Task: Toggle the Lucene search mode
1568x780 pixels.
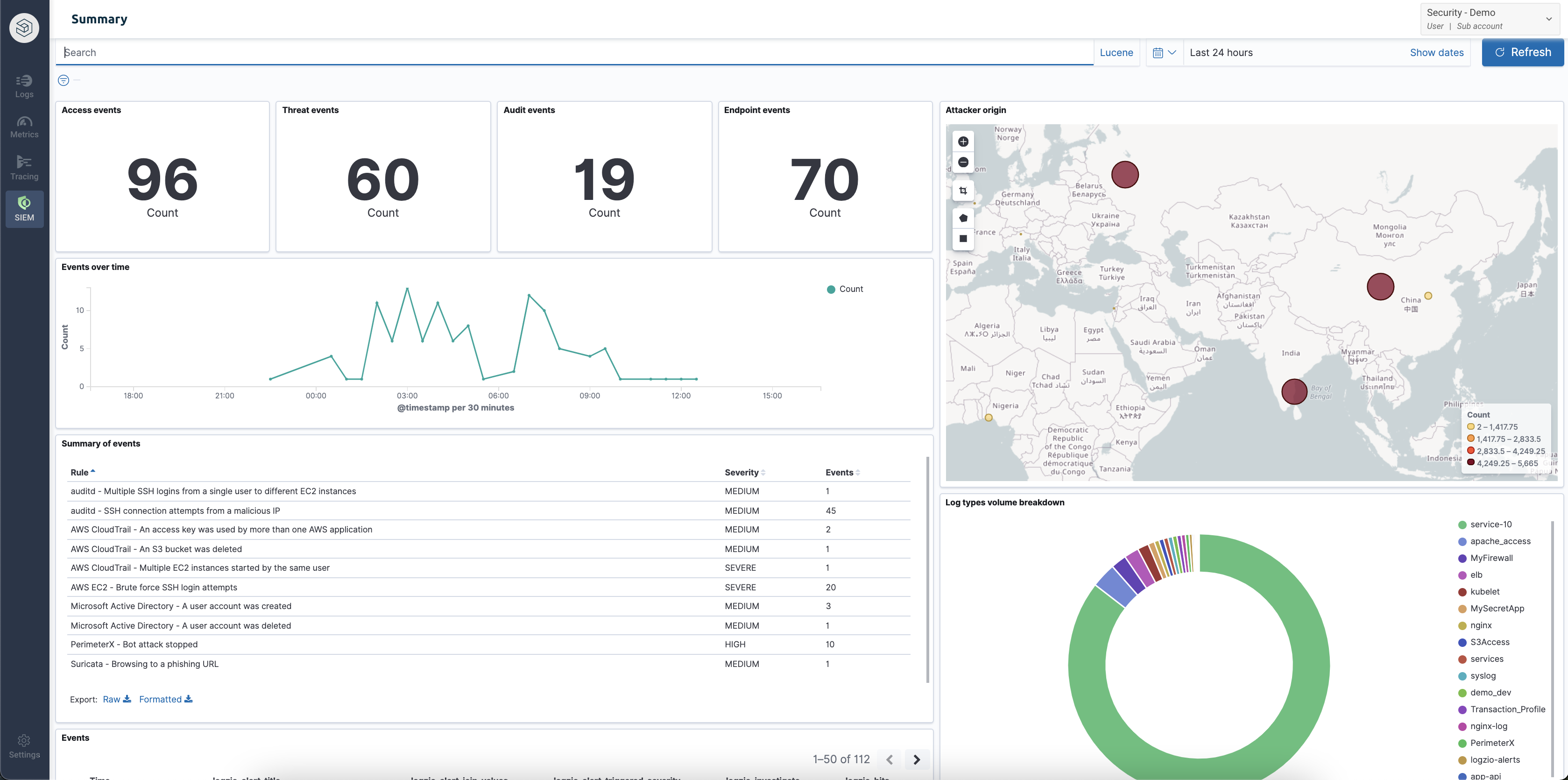Action: pos(1116,52)
